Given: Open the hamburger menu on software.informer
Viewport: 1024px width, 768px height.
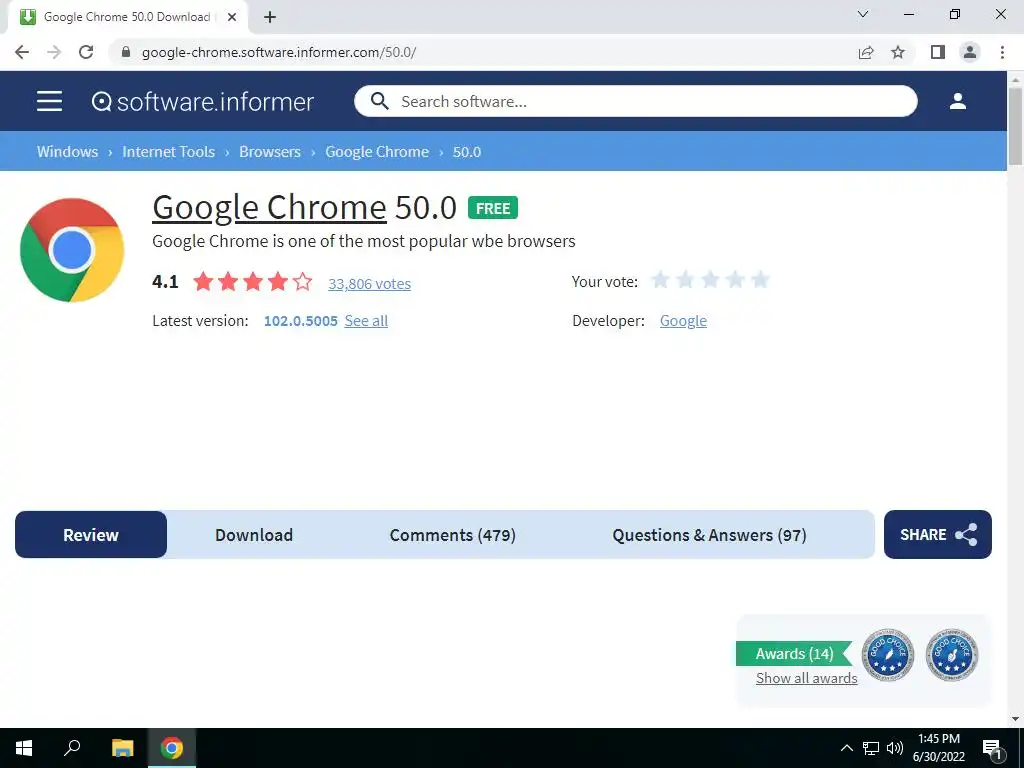Looking at the screenshot, I should coord(50,101).
